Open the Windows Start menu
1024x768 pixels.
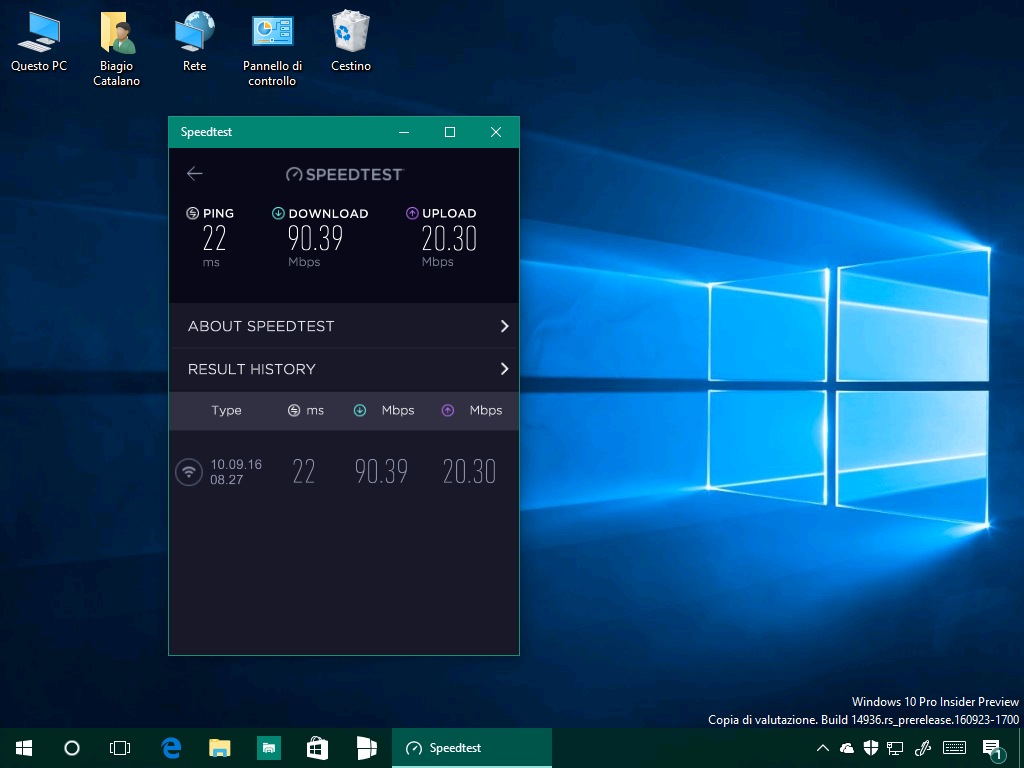(x=24, y=748)
